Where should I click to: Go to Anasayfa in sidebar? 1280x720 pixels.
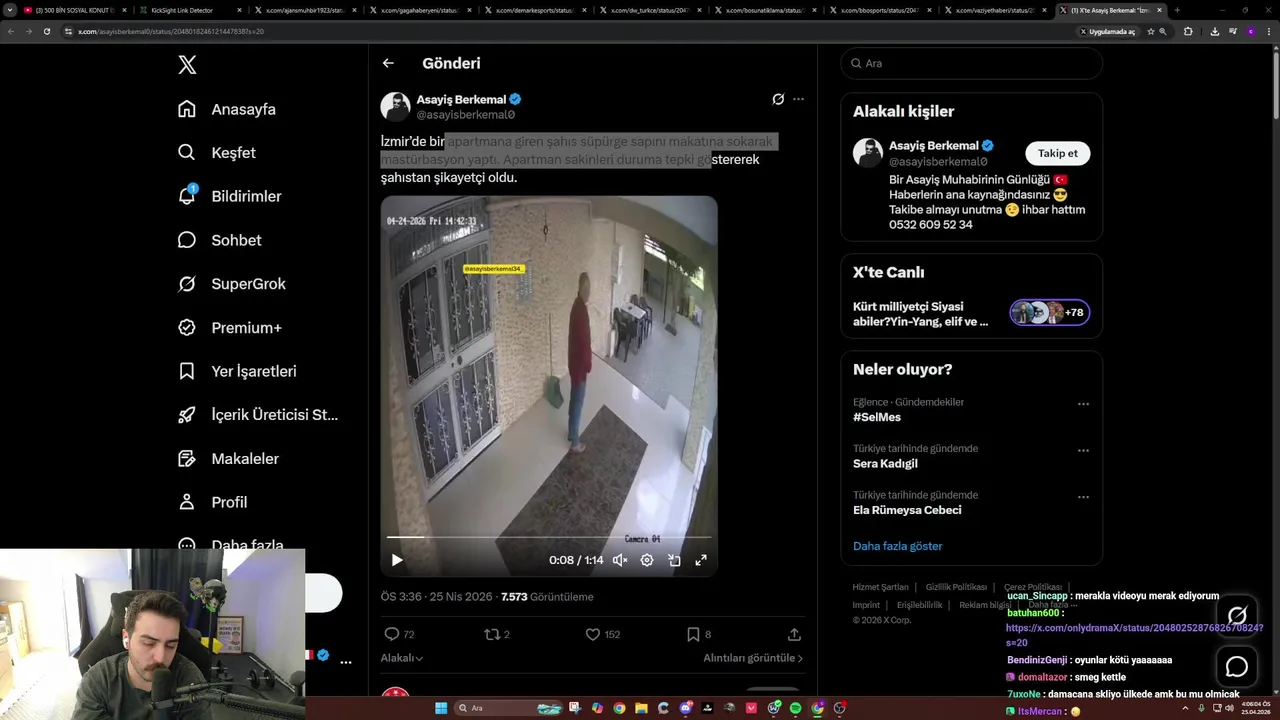[227, 109]
